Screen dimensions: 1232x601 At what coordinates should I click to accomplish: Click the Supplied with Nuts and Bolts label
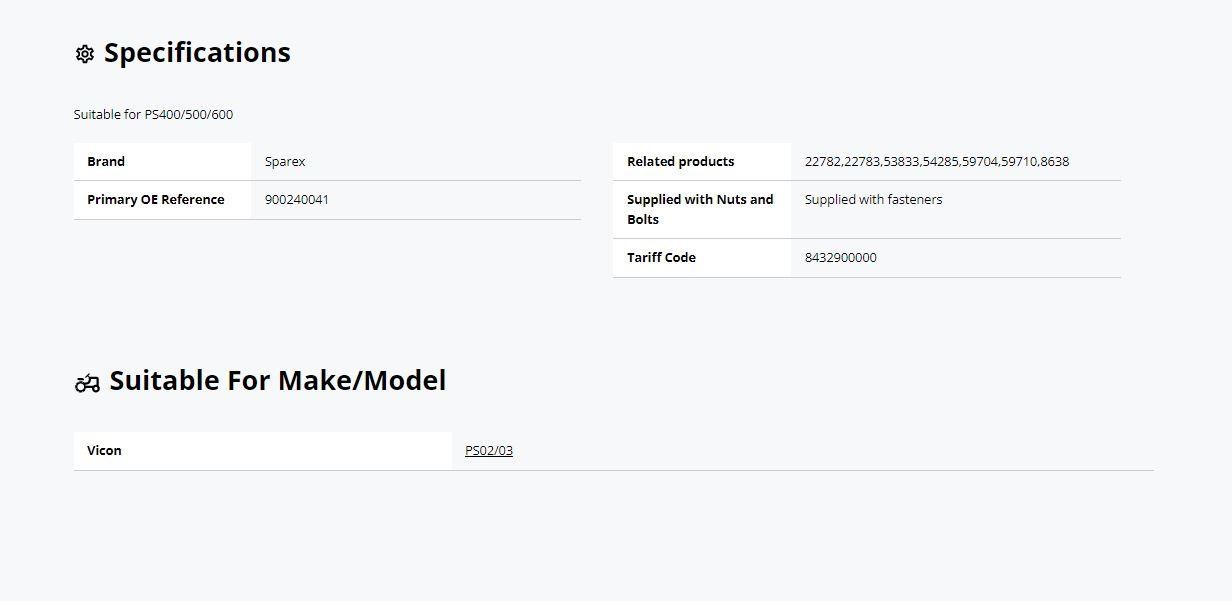tap(701, 210)
